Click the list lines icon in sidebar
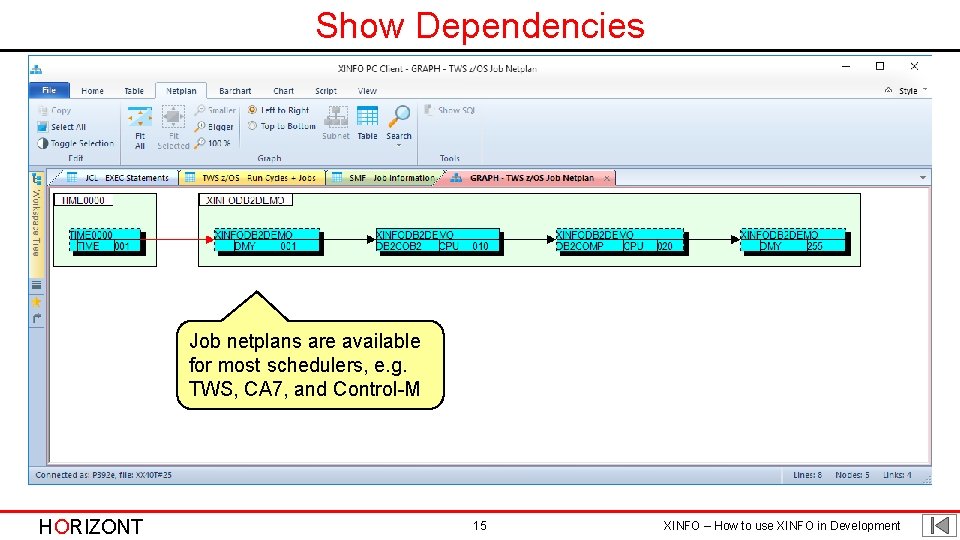 tap(37, 285)
